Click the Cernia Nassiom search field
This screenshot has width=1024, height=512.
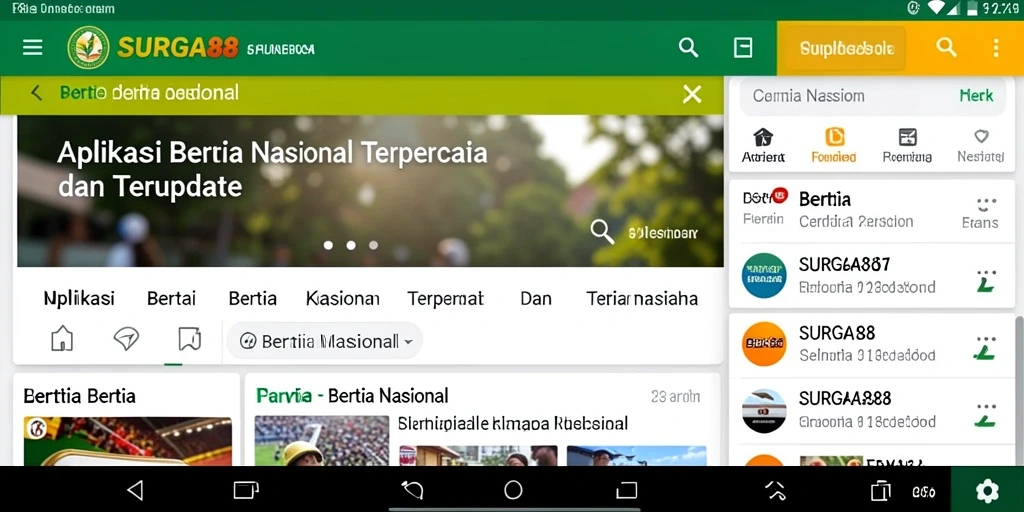coord(872,96)
